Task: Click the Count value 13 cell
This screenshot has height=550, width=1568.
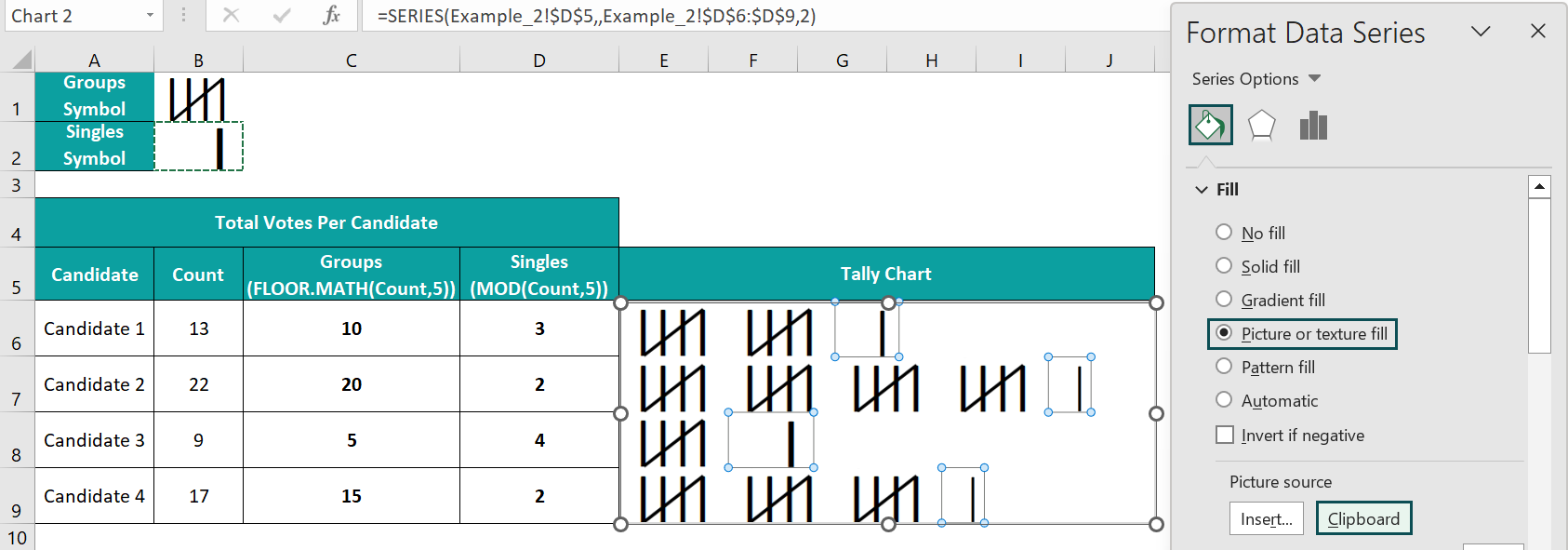Action: tap(198, 329)
